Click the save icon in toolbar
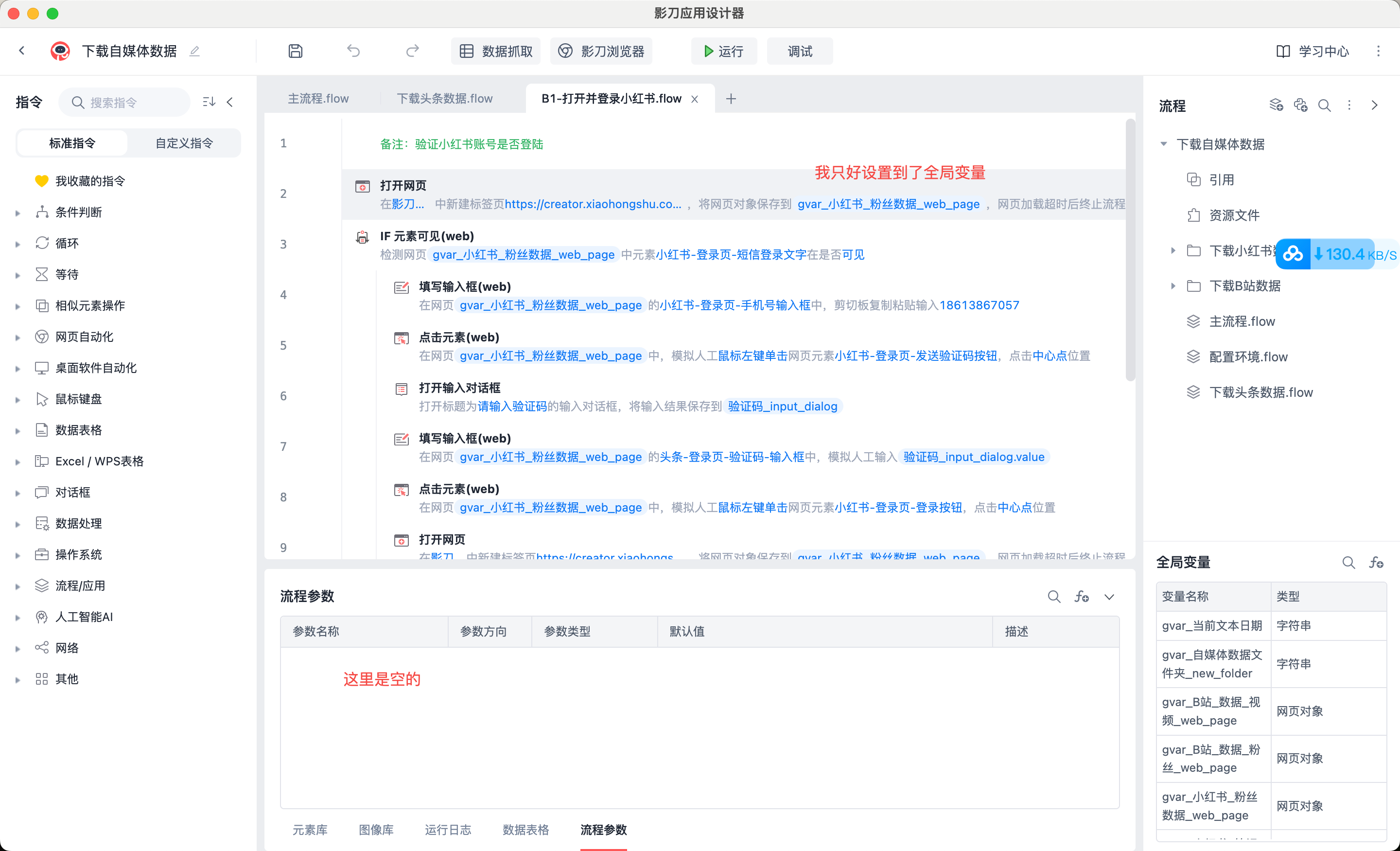This screenshot has height=851, width=1400. click(x=295, y=51)
